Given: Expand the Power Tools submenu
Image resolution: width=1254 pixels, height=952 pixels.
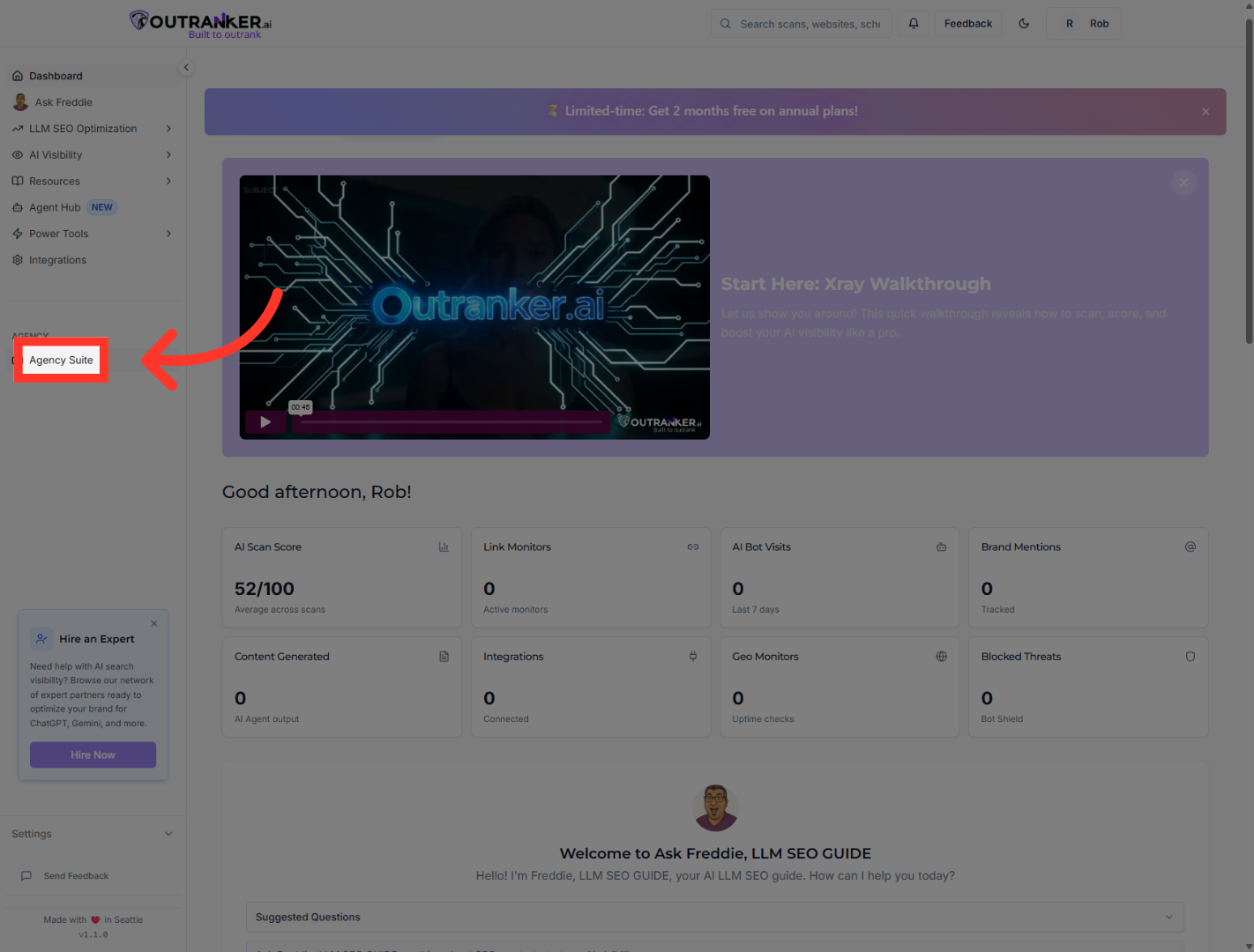Looking at the screenshot, I should click(168, 234).
